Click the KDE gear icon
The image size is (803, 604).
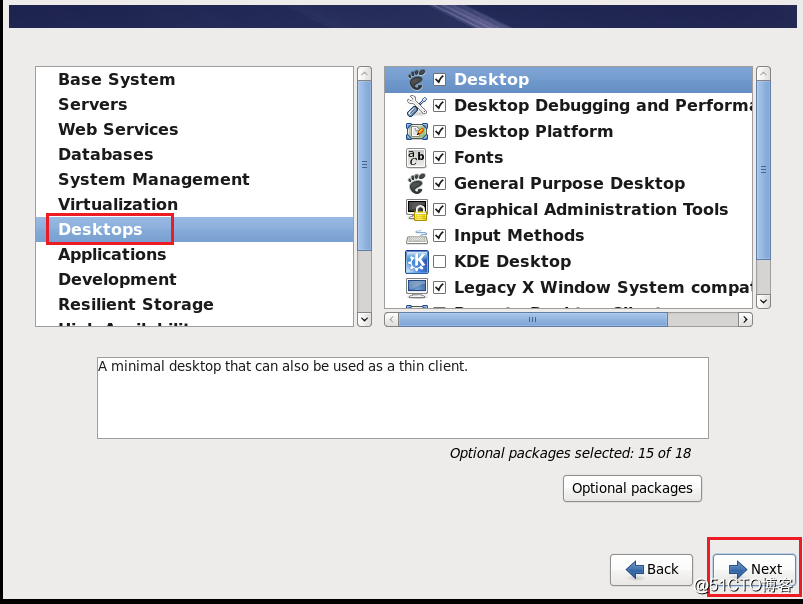416,262
